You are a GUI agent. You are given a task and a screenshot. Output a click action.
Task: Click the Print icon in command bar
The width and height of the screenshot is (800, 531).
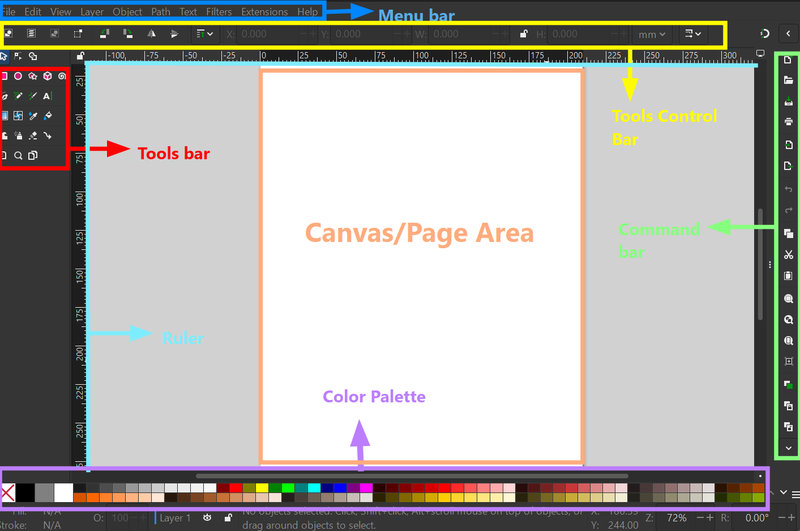click(x=788, y=122)
